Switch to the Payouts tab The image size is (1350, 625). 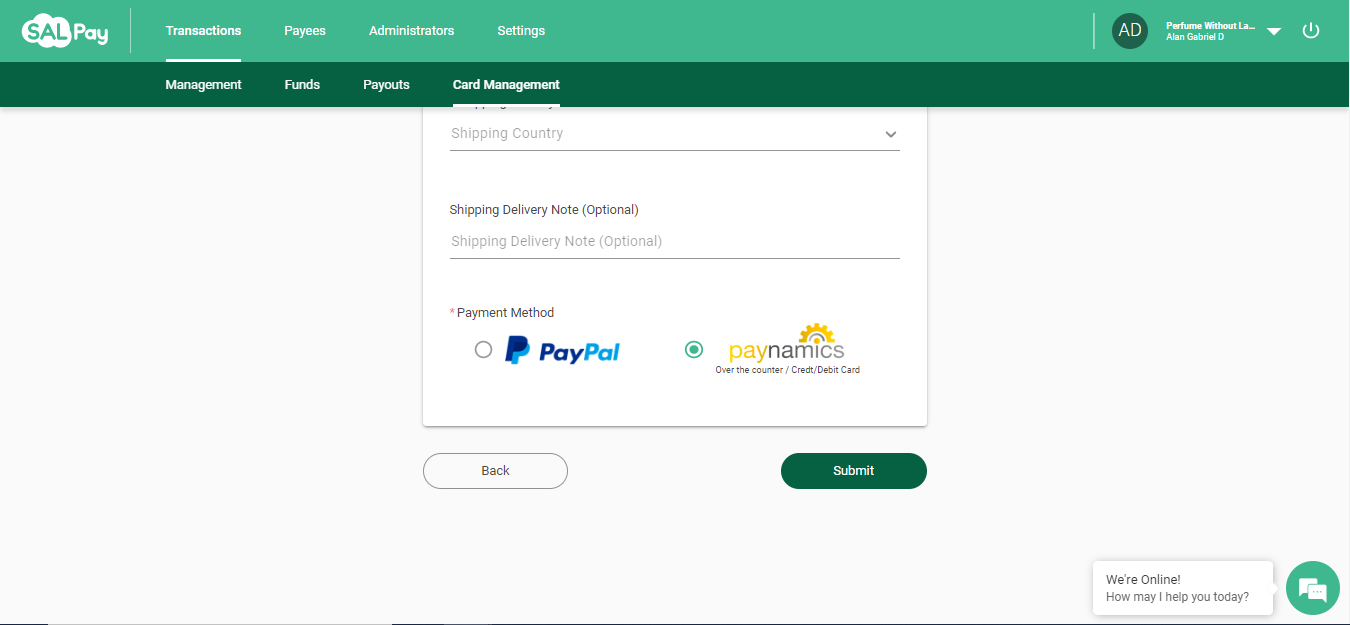(386, 85)
